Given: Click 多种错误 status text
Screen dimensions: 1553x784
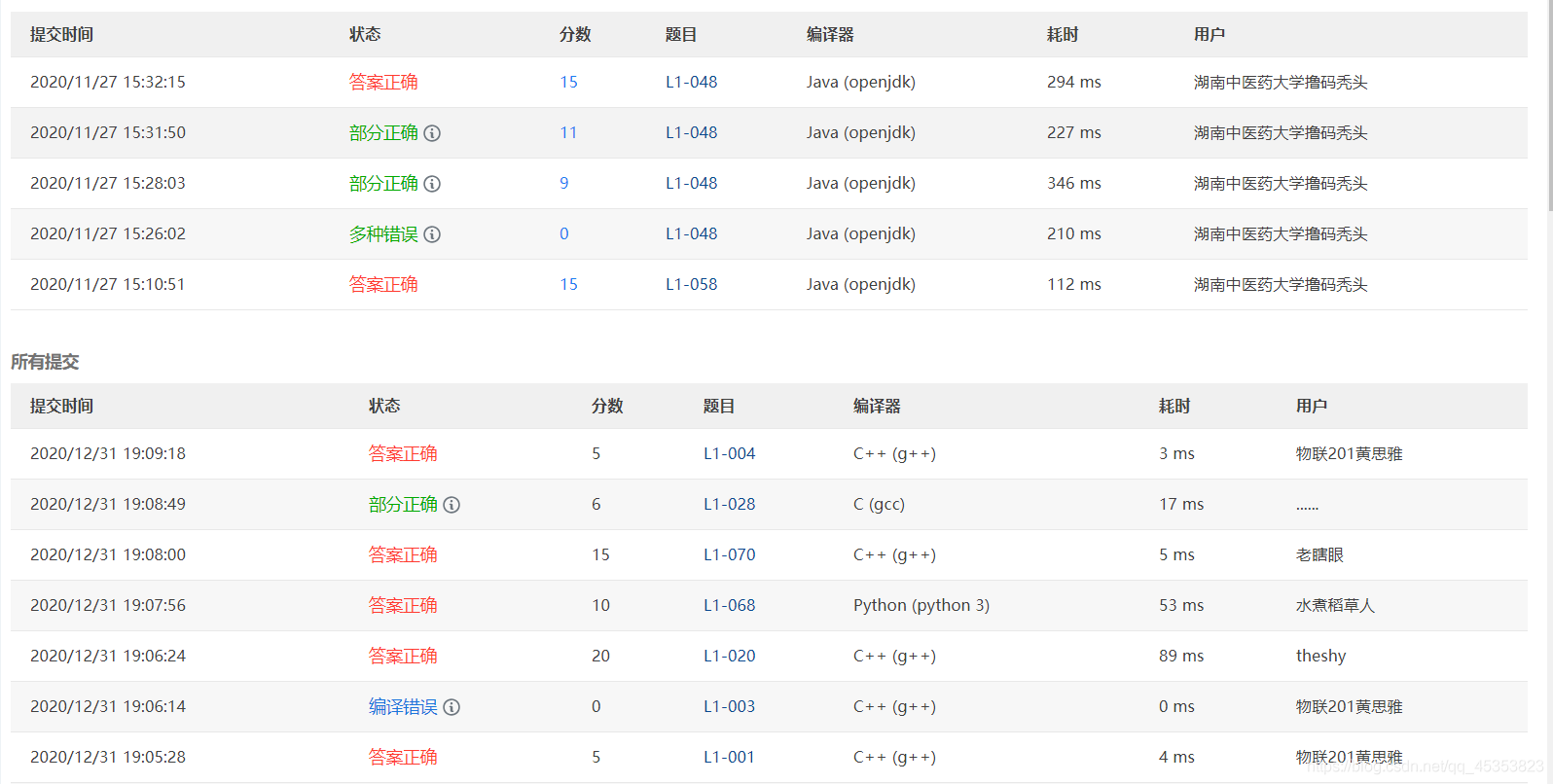Looking at the screenshot, I should pyautogui.click(x=383, y=233).
